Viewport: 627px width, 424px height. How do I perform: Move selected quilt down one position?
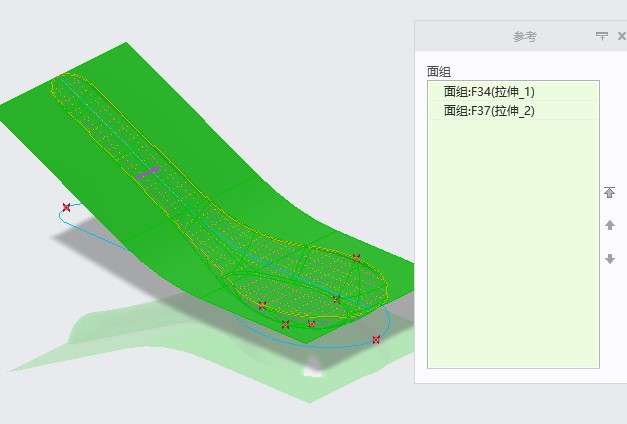coord(609,259)
